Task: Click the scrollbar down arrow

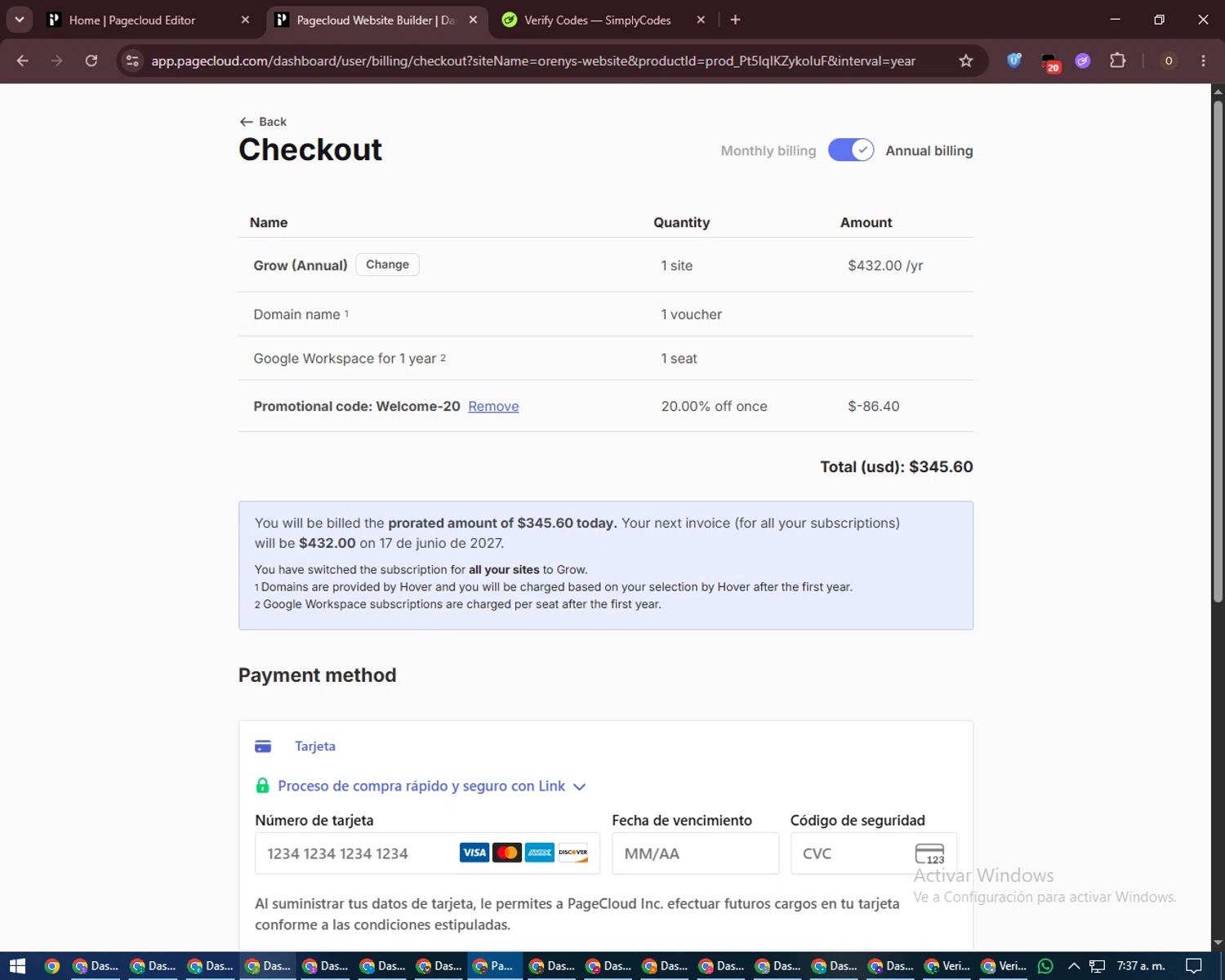Action: (x=1218, y=943)
